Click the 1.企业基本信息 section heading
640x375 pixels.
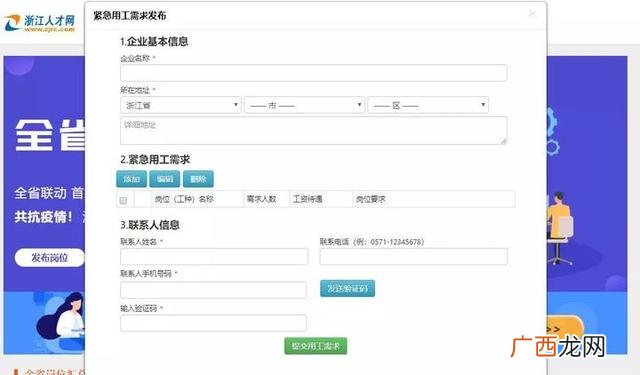(154, 41)
